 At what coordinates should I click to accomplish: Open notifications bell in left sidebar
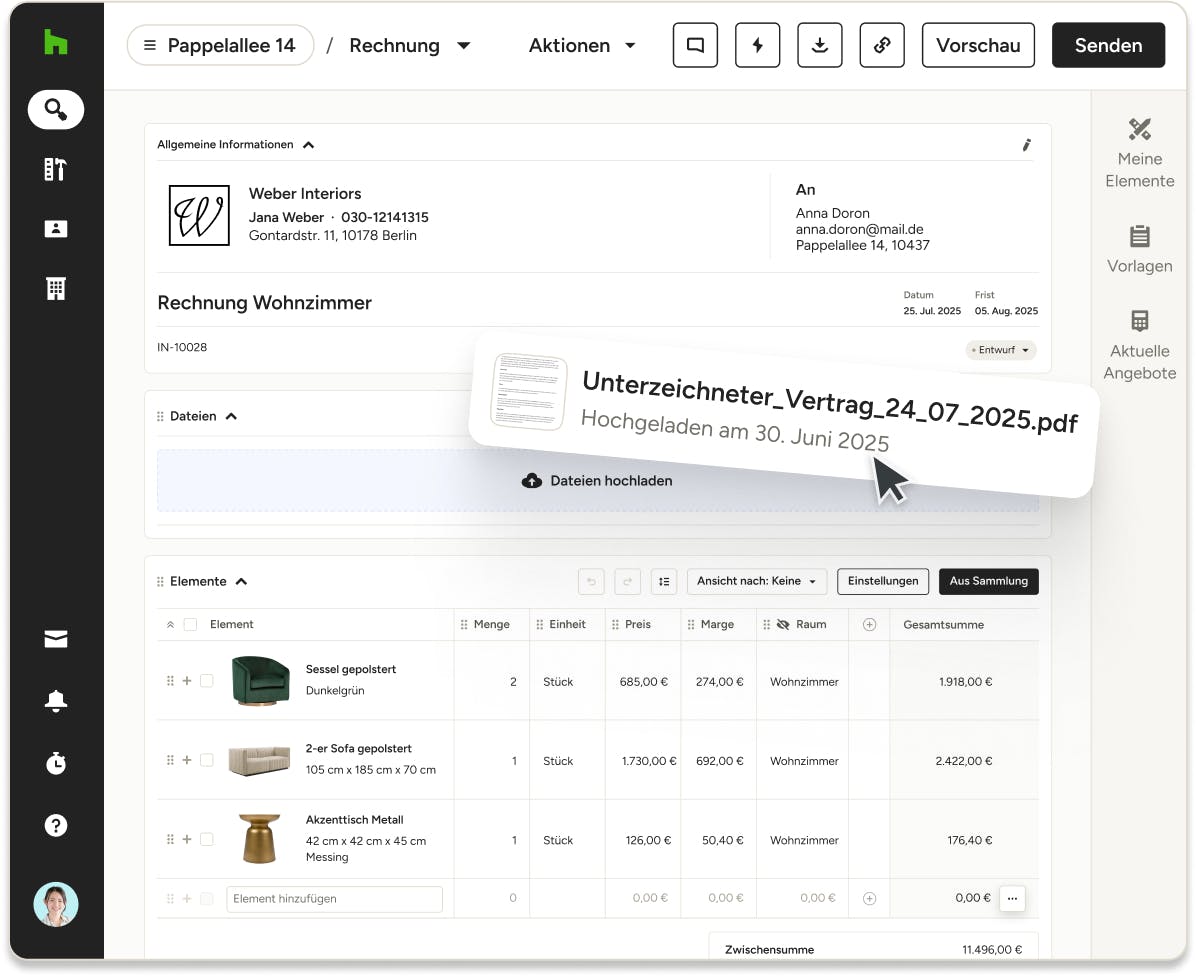[x=56, y=702]
